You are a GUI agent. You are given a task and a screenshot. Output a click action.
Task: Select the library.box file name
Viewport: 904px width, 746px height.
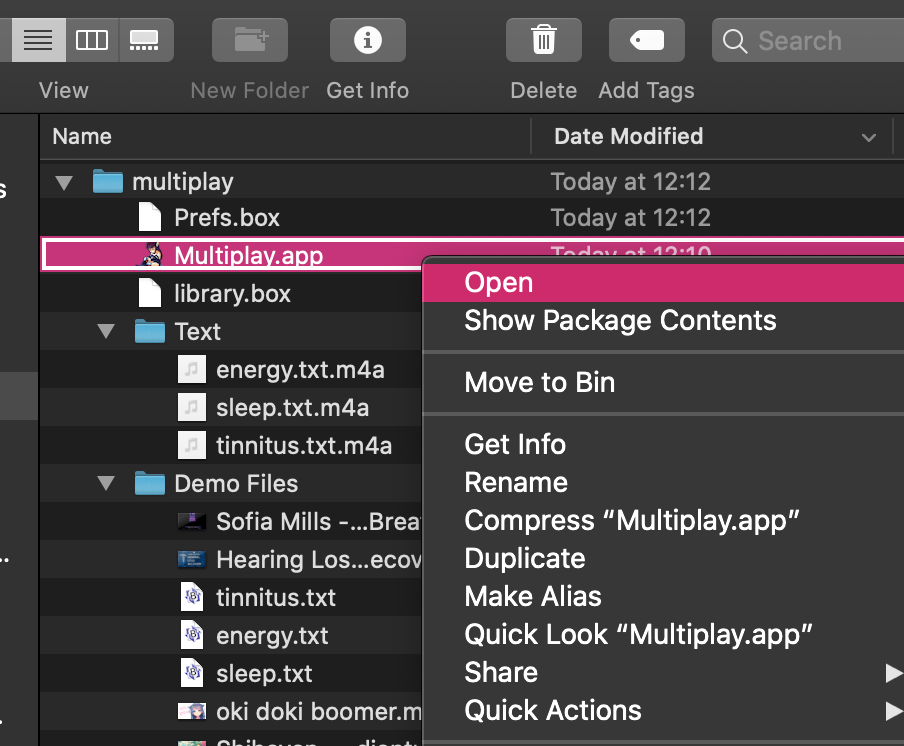click(x=232, y=293)
